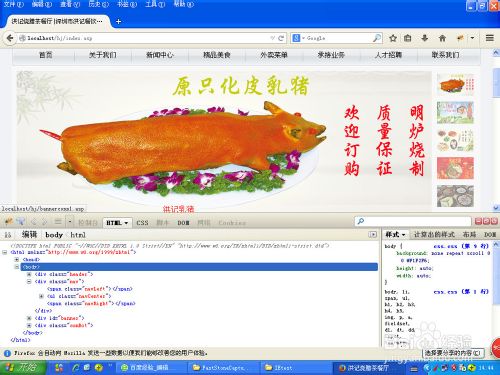Click the Firefox info notification icon
The width and height of the screenshot is (500, 375).
click(x=7, y=353)
